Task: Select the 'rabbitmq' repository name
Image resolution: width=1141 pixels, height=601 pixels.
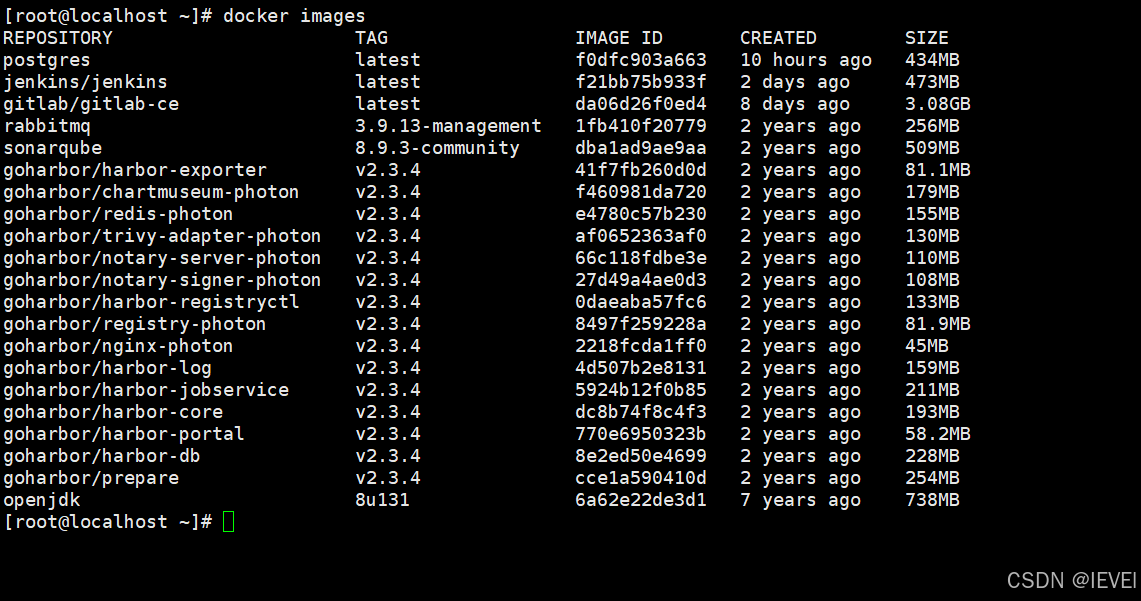Action: coord(47,126)
